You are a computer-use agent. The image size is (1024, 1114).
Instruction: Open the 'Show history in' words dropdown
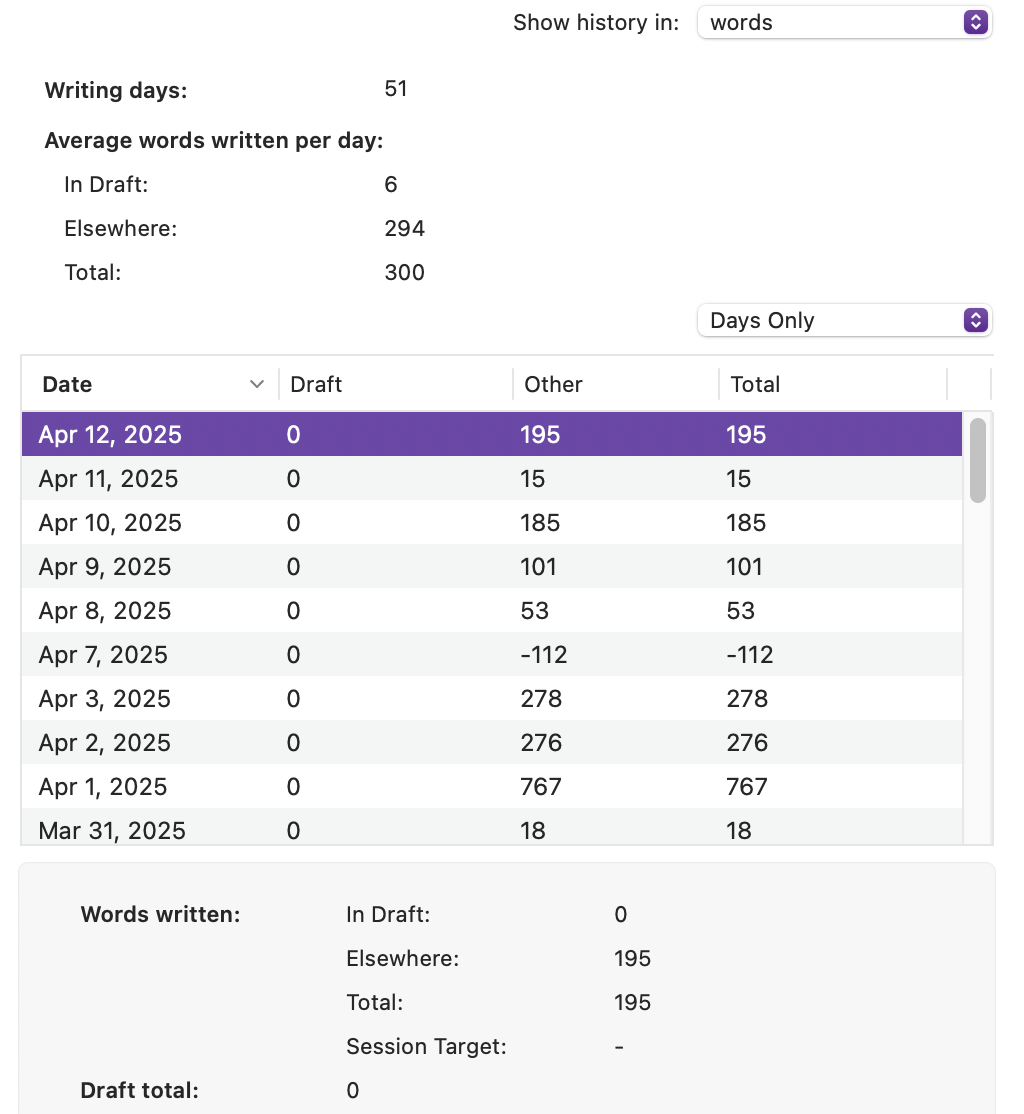tap(844, 23)
